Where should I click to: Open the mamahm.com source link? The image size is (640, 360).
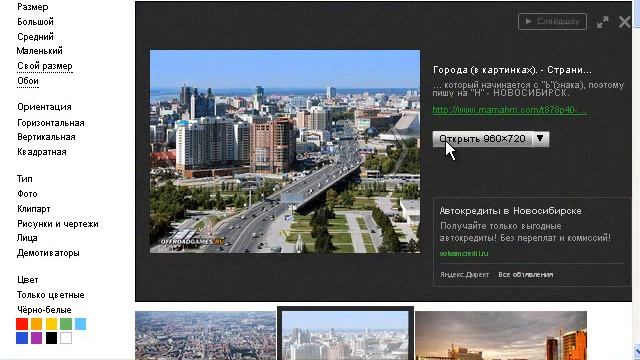(x=509, y=110)
